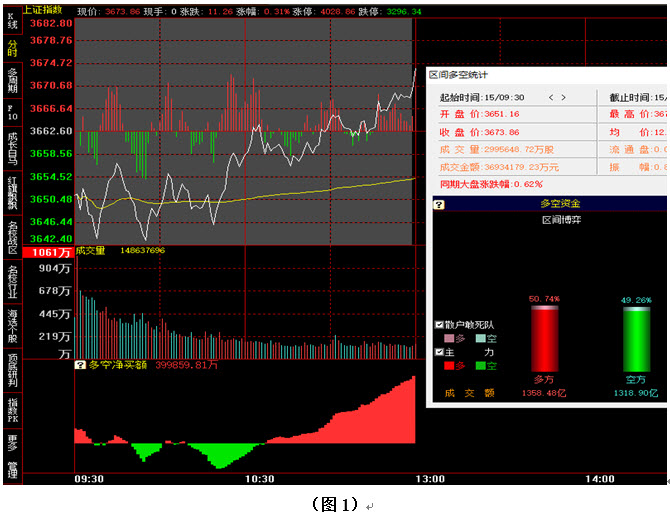
Task: Select the green 空方 bar
Action: click(636, 339)
